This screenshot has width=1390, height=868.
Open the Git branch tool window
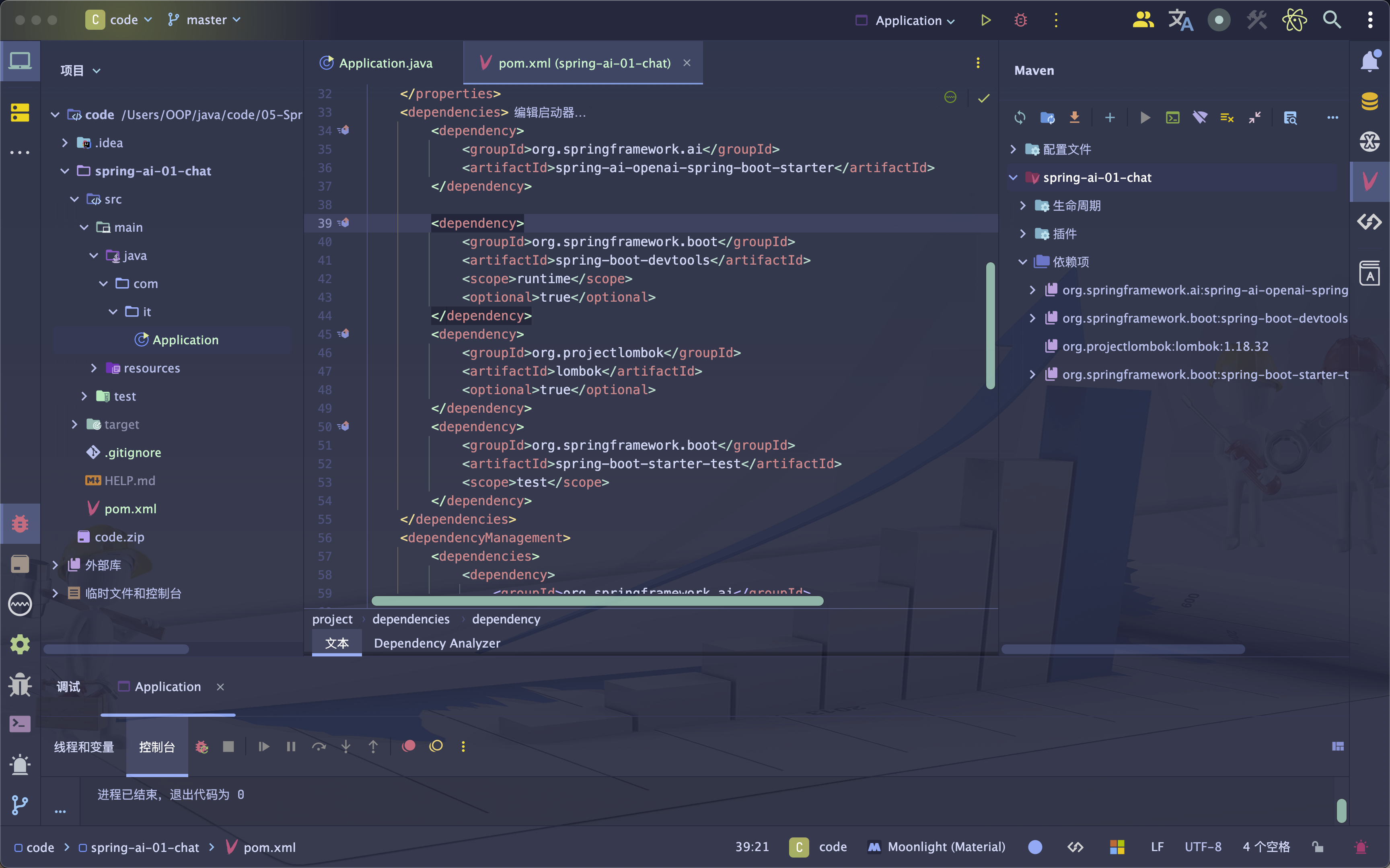[x=20, y=805]
